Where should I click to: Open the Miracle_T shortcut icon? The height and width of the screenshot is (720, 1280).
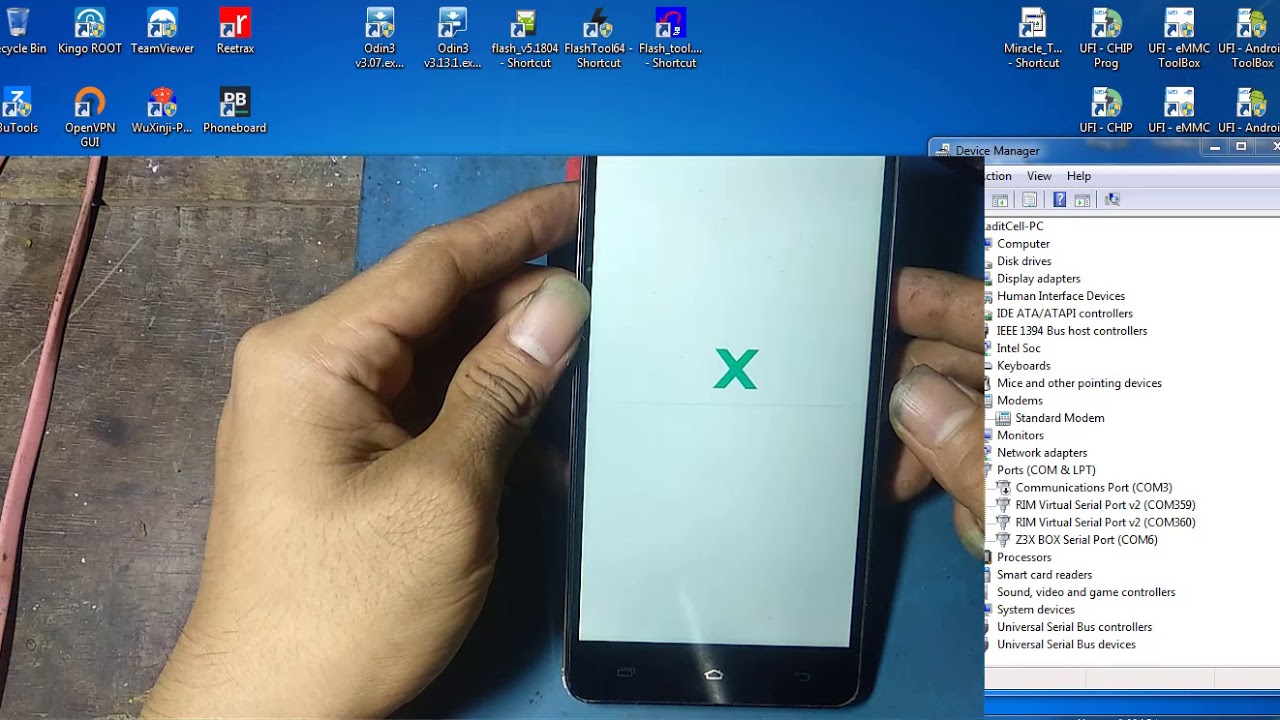coord(1033,38)
